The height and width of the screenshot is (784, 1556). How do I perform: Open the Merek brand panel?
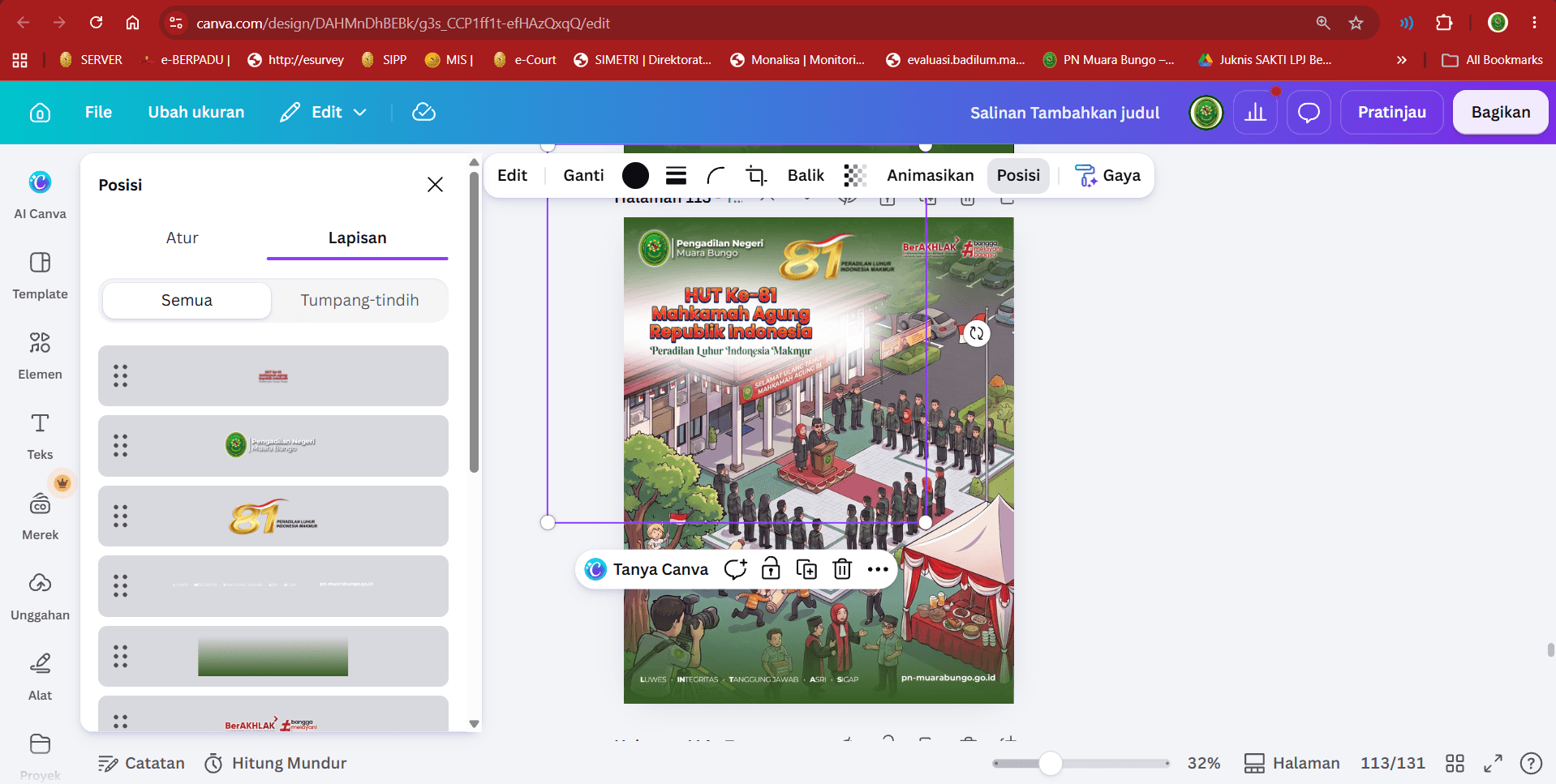(40, 516)
